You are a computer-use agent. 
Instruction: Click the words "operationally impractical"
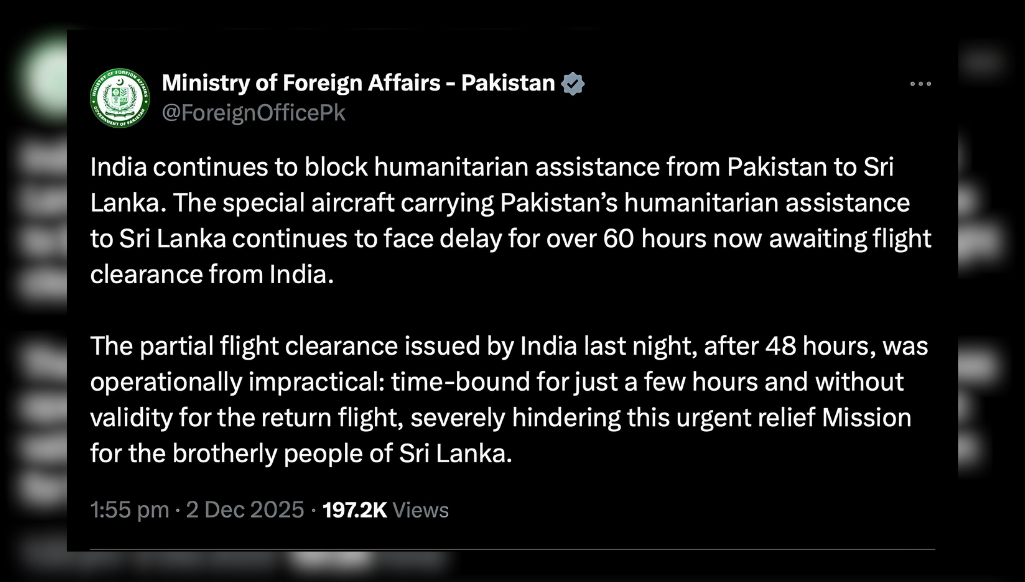click(x=234, y=382)
